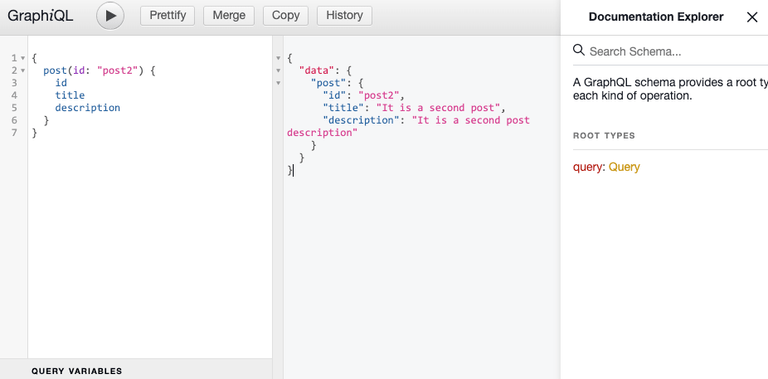Viewport: 768px width, 379px height.
Task: Click the "description" field in the query editor
Action: tap(88, 108)
